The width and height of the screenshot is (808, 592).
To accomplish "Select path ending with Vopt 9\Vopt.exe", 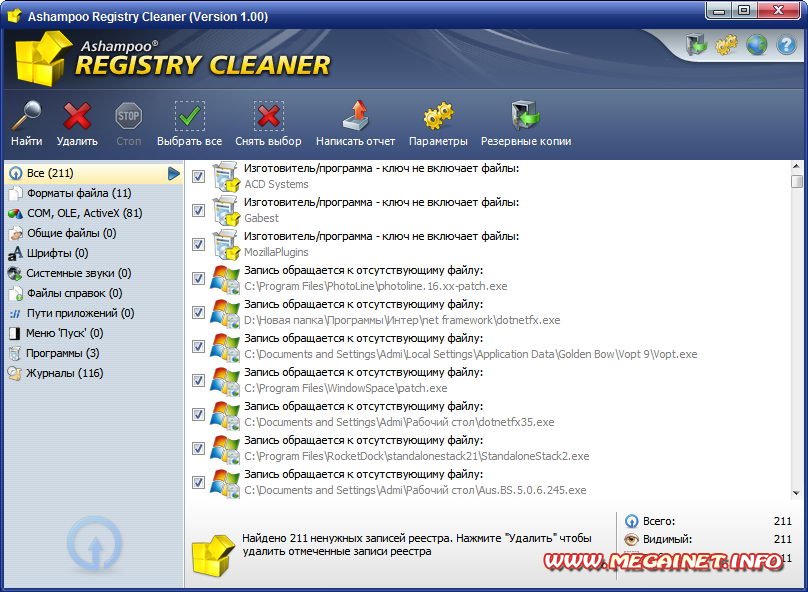I will pyautogui.click(x=470, y=354).
